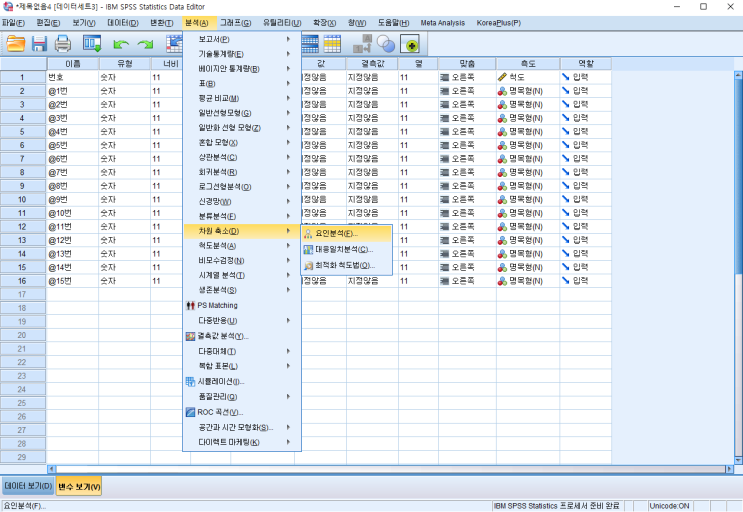Expand the 평균 비교 submenu
The image size is (743, 512).
242,98
